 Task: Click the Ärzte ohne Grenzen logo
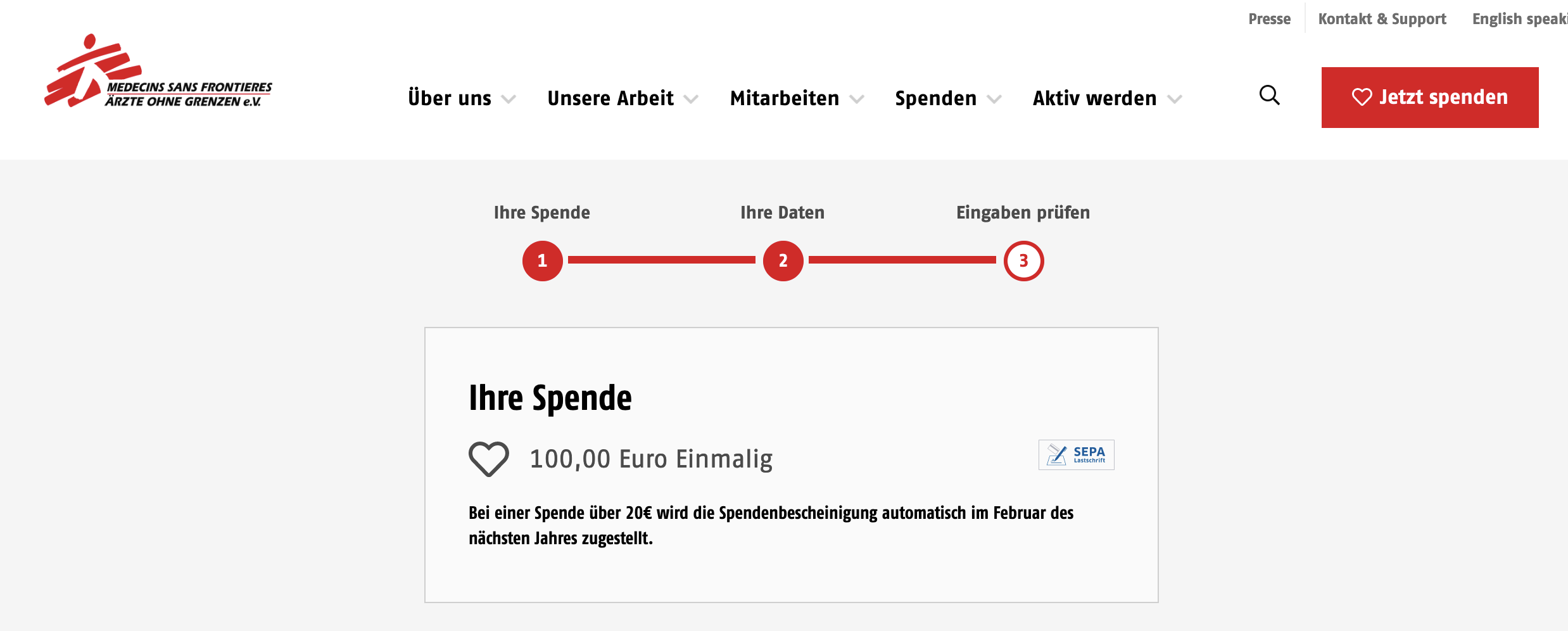point(158,70)
